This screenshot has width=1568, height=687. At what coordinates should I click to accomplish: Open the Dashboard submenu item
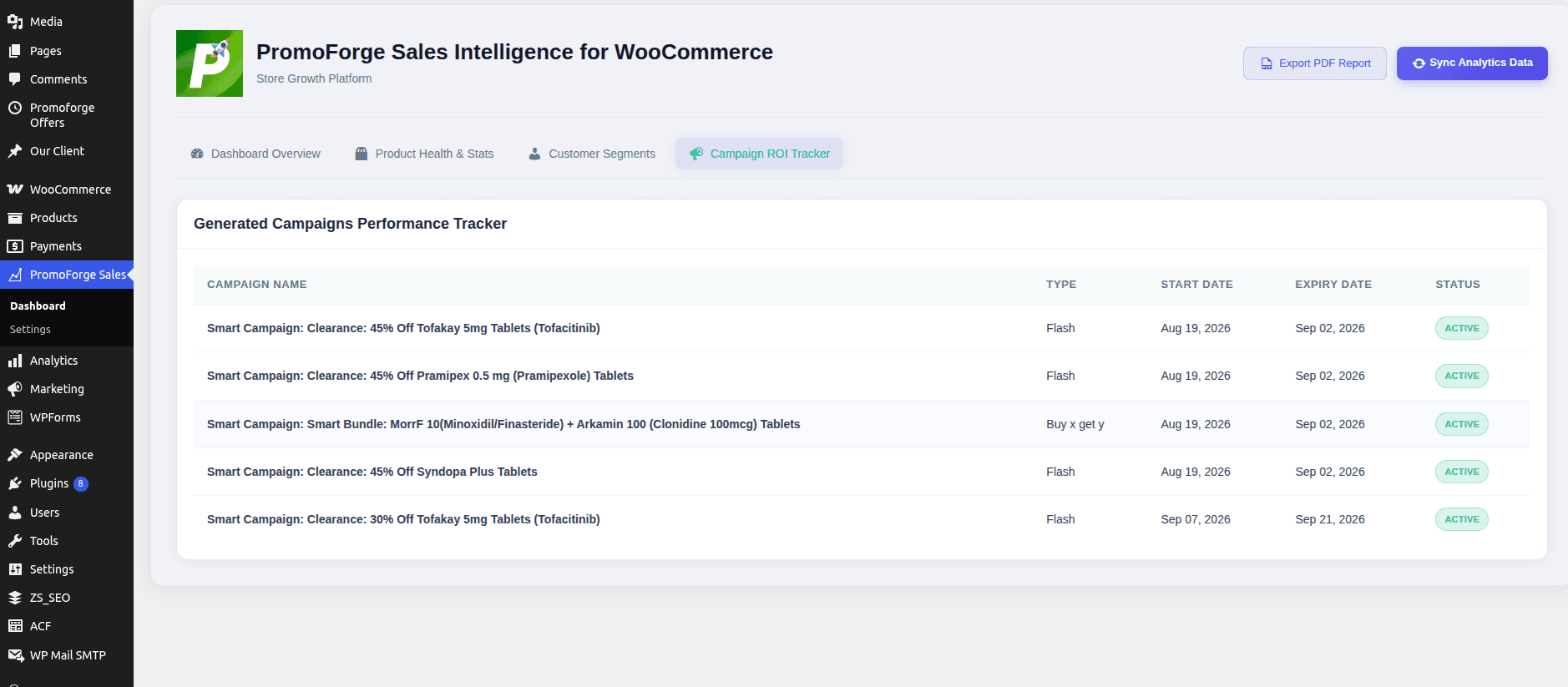38,306
